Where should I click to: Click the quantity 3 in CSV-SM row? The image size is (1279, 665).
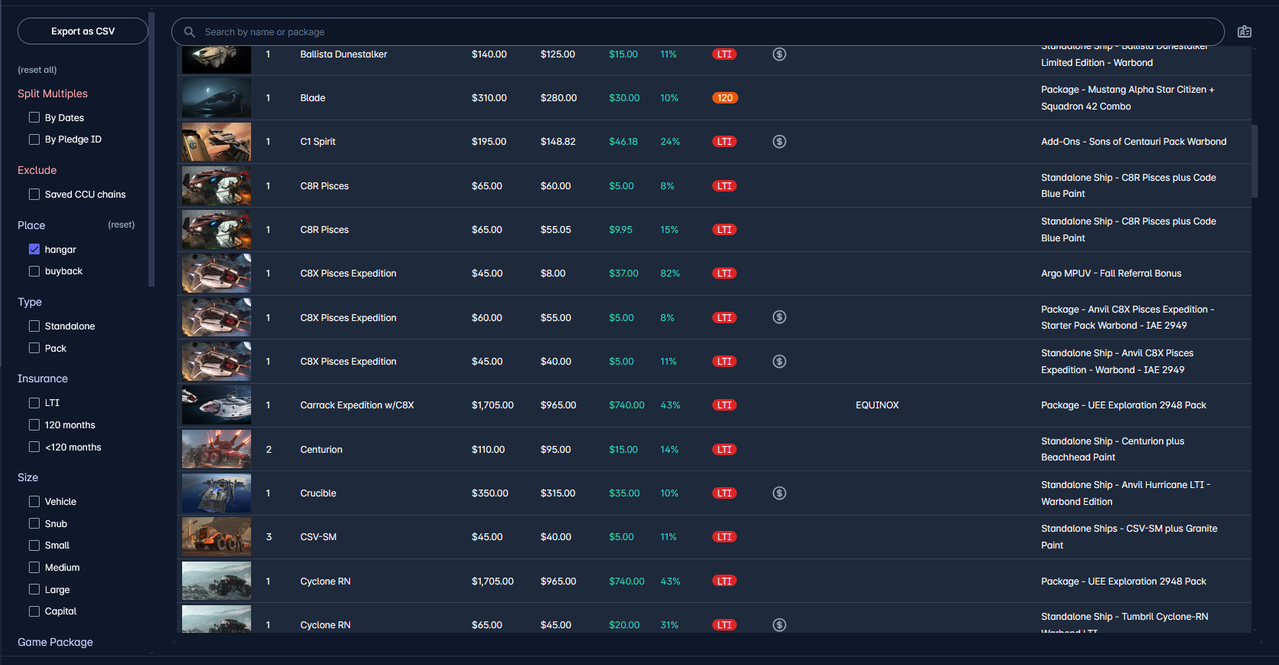pyautogui.click(x=268, y=537)
